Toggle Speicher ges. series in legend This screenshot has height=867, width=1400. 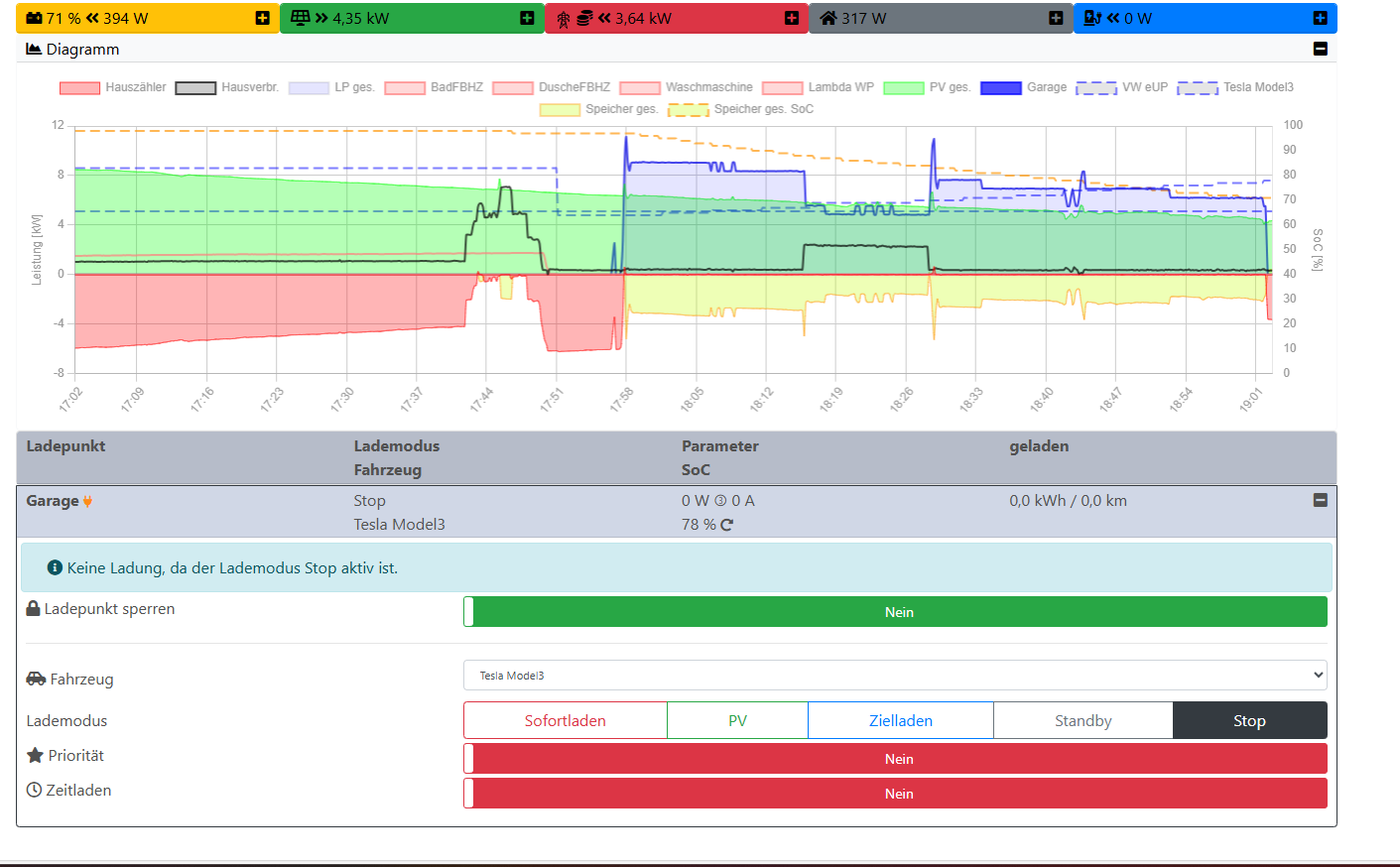tap(599, 109)
